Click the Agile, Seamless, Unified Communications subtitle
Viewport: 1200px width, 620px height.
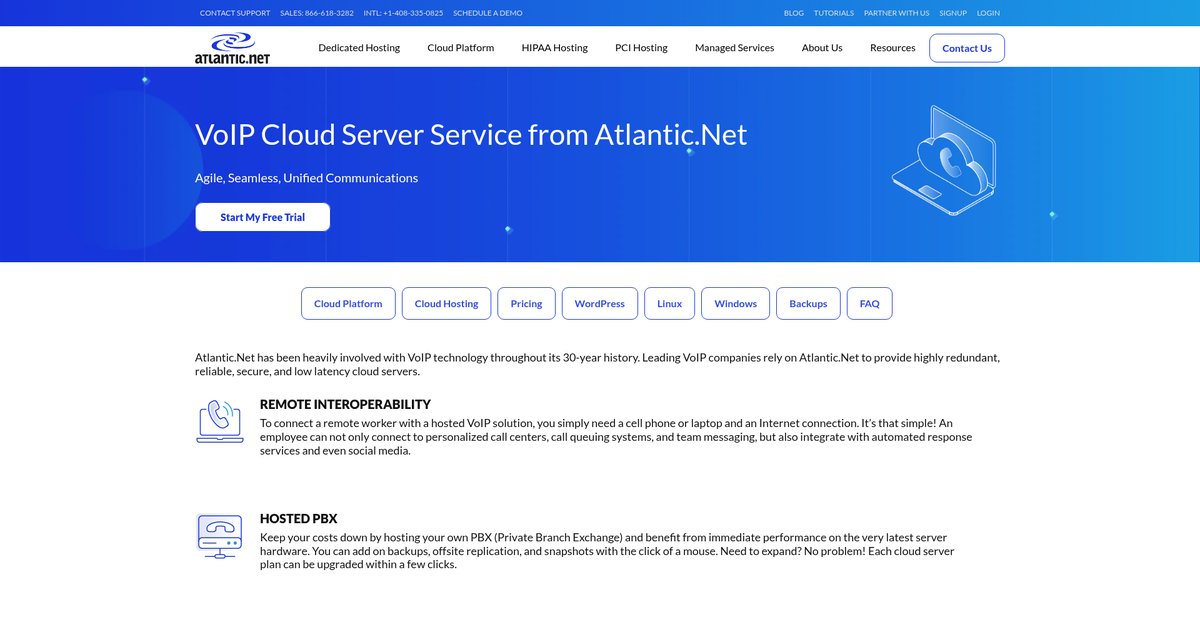point(307,178)
